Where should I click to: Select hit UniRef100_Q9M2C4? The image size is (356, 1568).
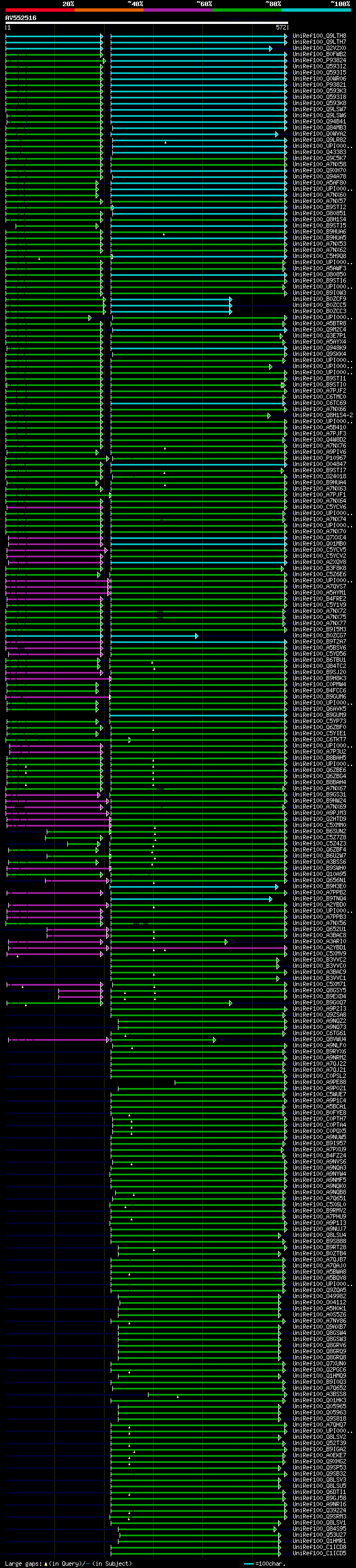(319, 330)
